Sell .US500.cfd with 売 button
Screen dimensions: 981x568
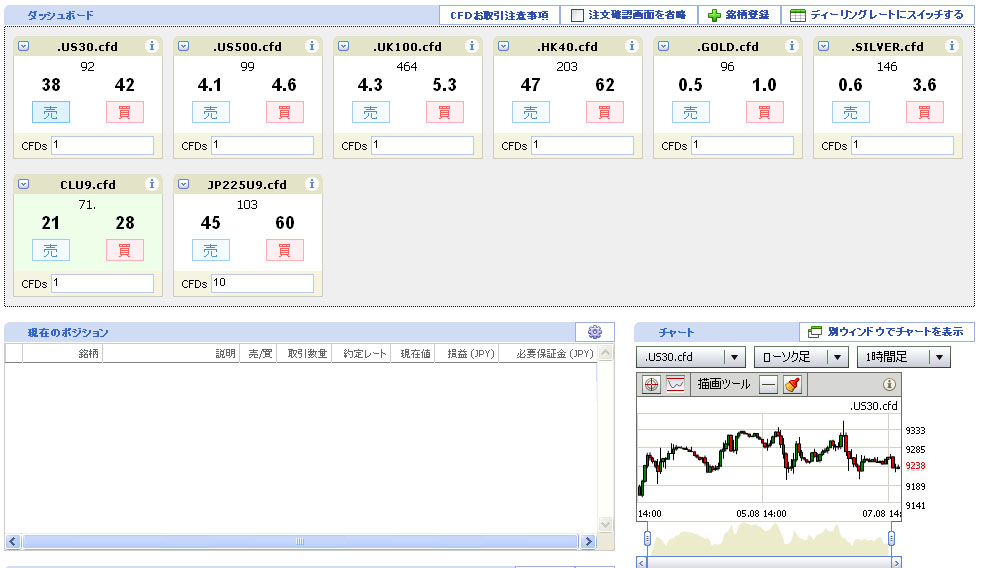(x=211, y=112)
